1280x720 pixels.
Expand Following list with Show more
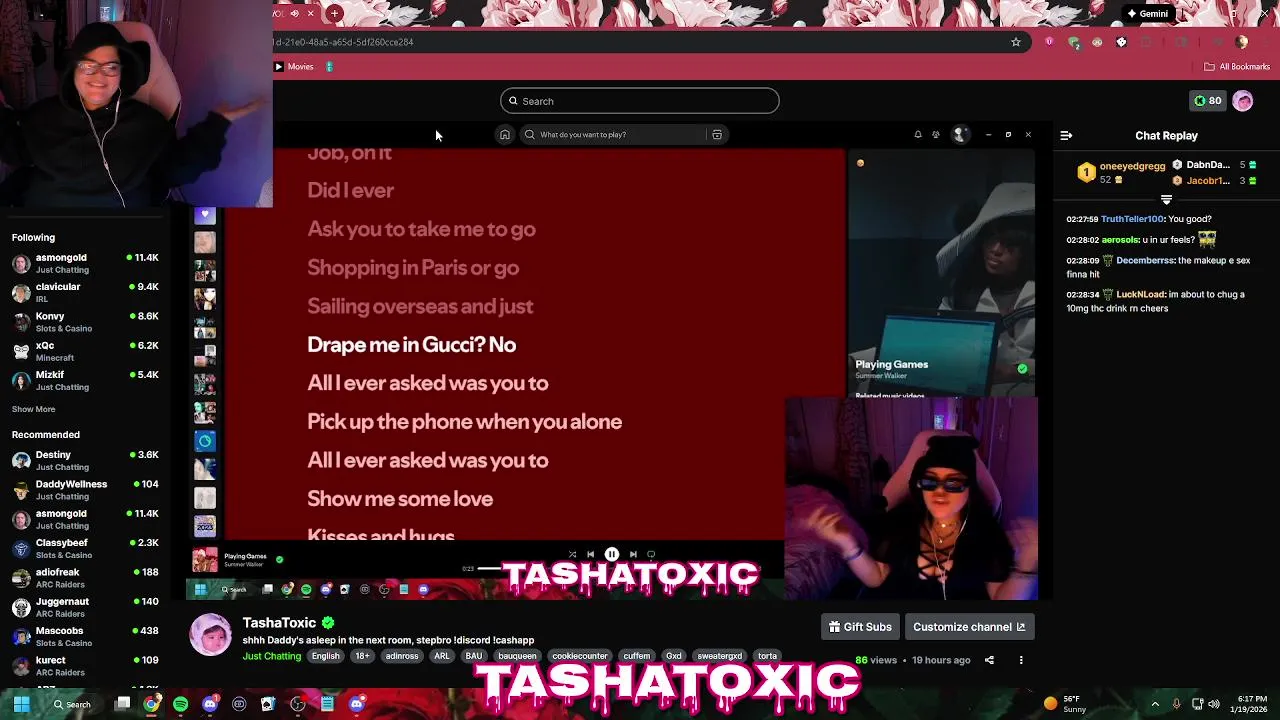tap(33, 409)
